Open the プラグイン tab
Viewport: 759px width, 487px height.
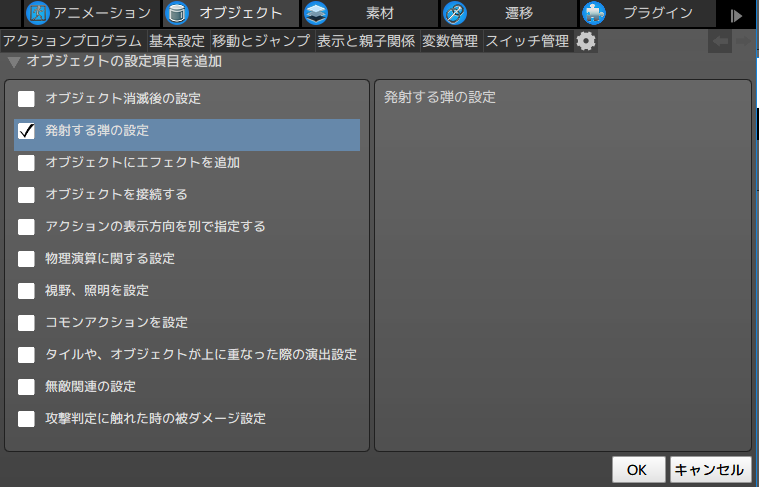point(648,13)
